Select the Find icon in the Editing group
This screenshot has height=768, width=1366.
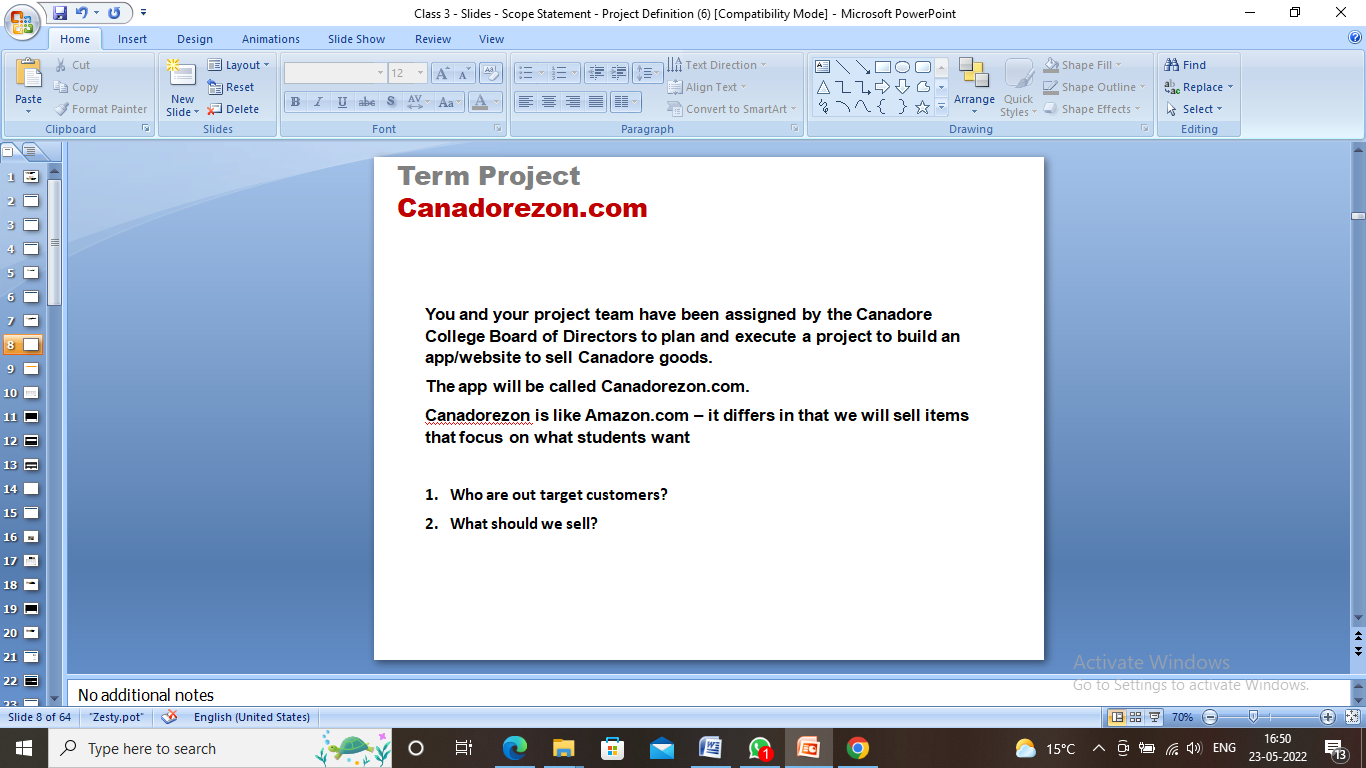(x=1189, y=64)
